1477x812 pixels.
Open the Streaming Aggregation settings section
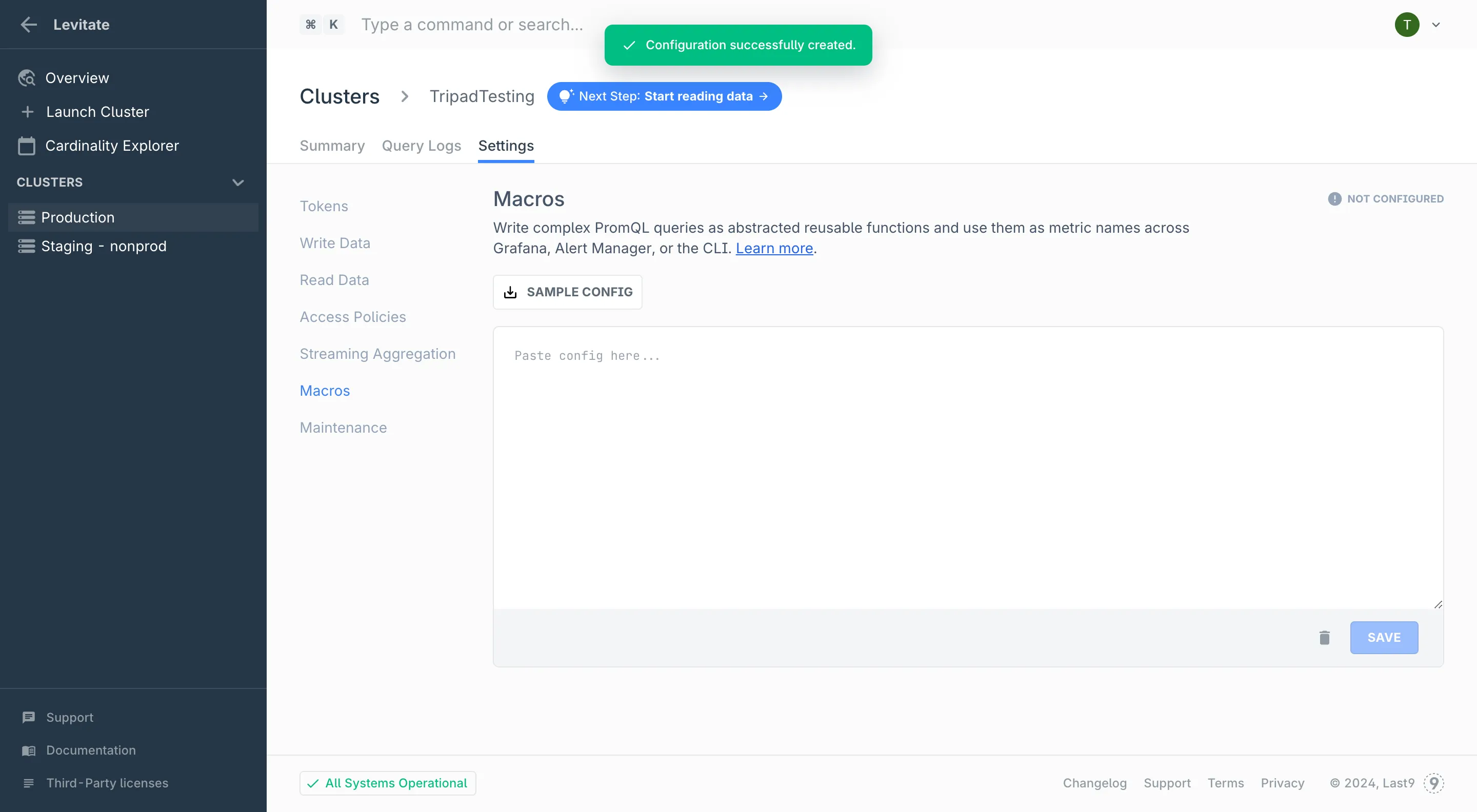click(x=377, y=354)
